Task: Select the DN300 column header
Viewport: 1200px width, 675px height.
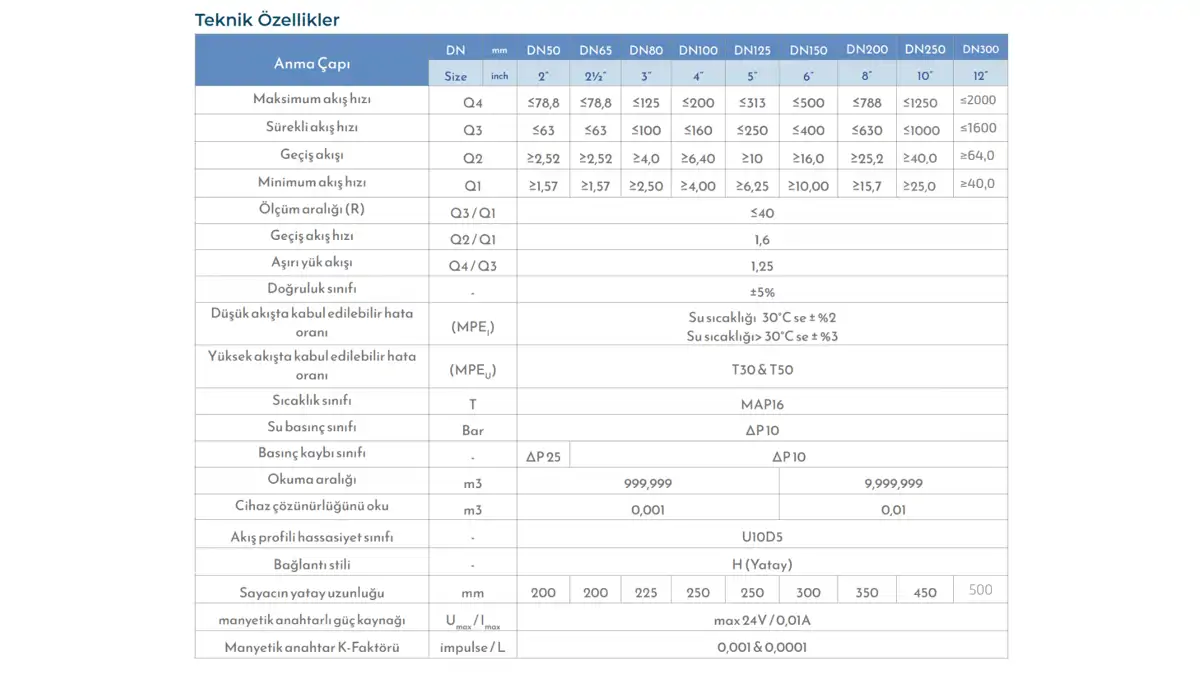Action: tap(980, 49)
